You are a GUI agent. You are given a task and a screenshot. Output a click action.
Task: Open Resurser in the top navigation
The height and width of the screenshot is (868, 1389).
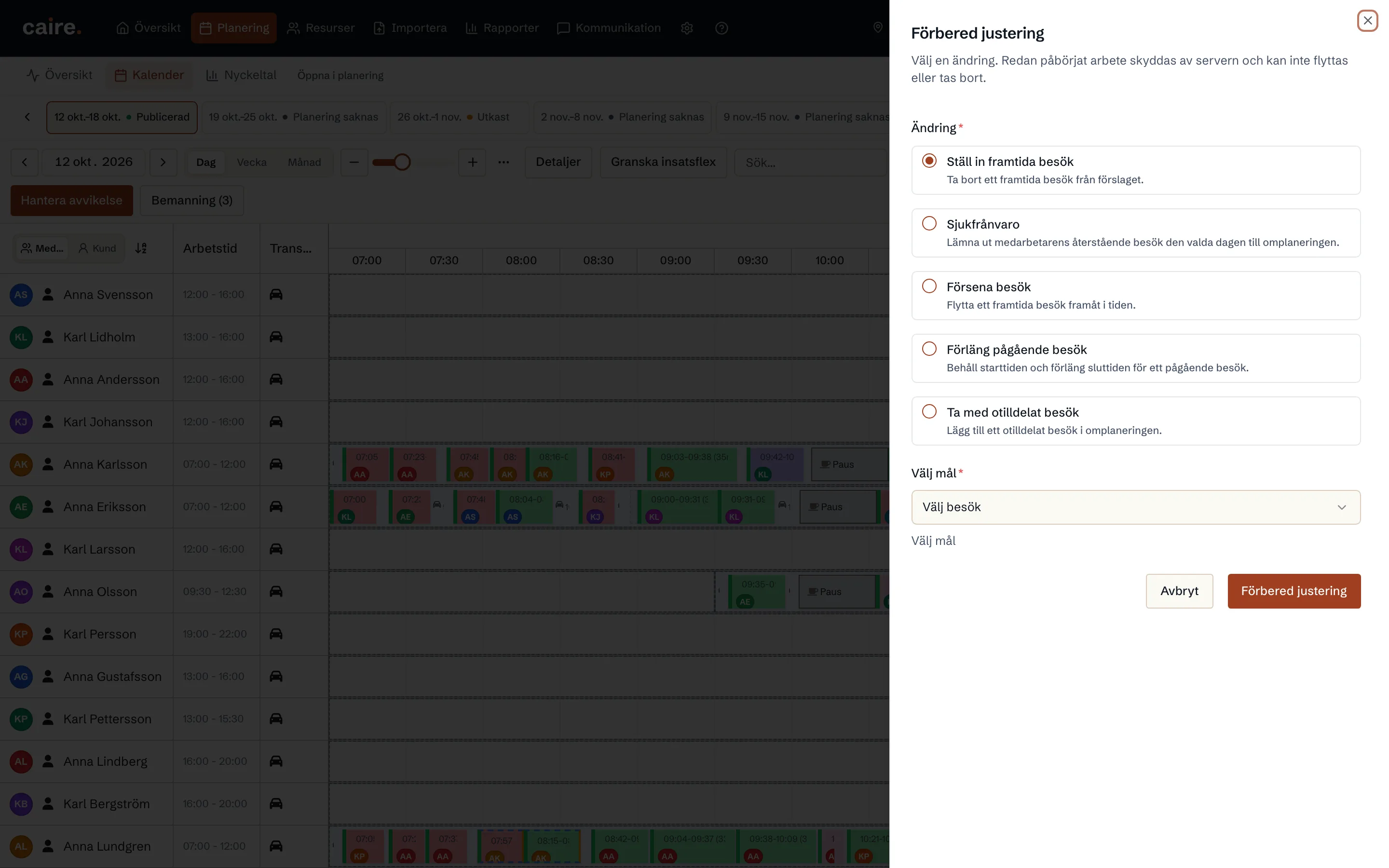pyautogui.click(x=321, y=28)
